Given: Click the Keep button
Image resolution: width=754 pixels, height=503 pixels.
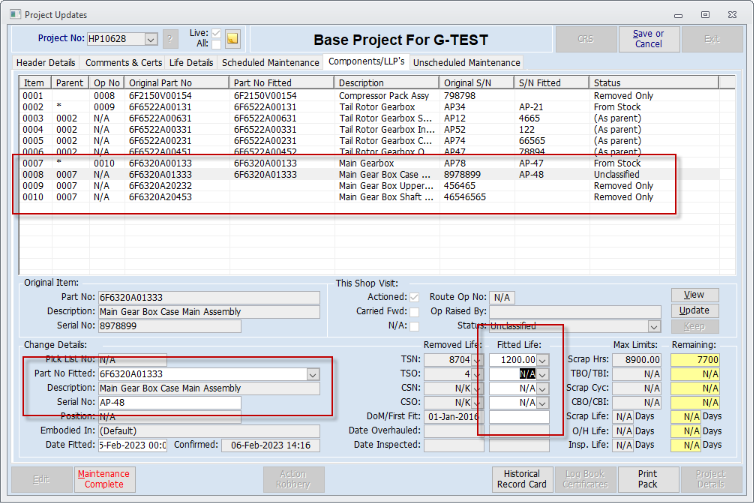Looking at the screenshot, I should [x=694, y=327].
